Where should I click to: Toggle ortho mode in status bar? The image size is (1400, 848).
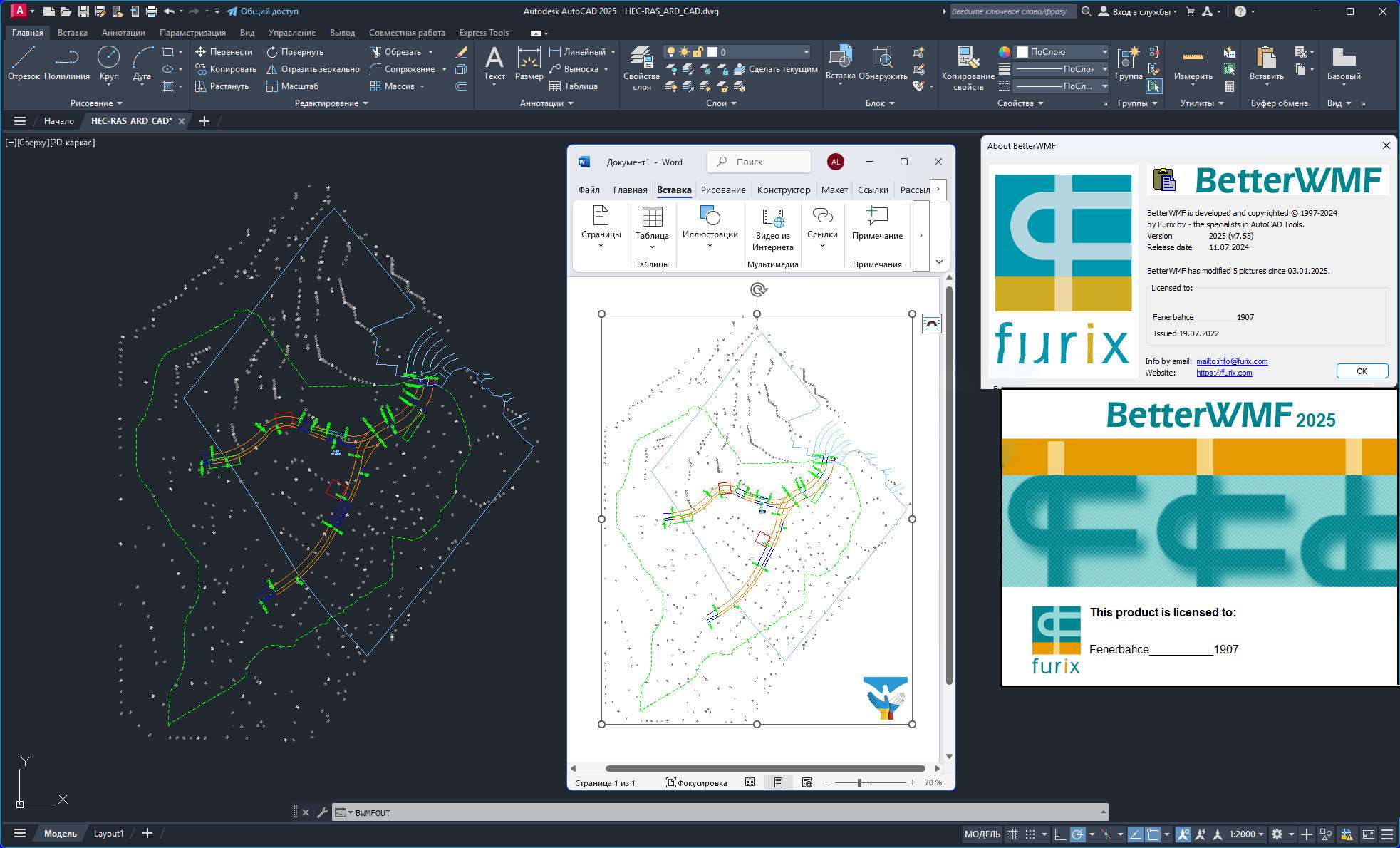tap(1060, 834)
